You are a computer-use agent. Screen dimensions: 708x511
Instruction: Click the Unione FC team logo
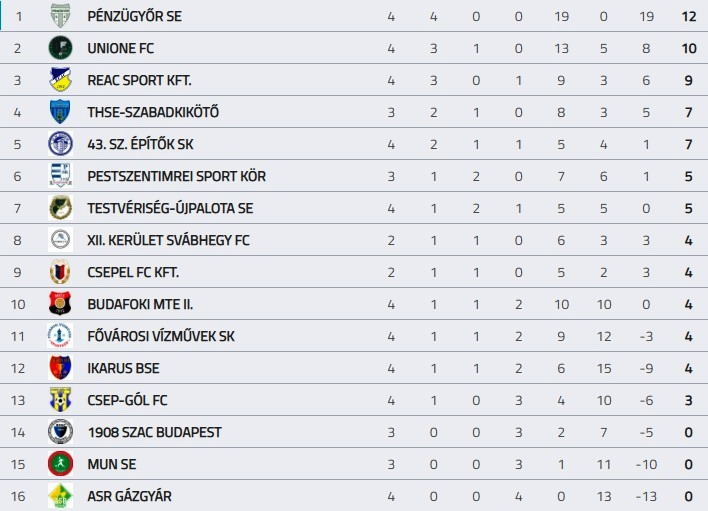pyautogui.click(x=61, y=48)
